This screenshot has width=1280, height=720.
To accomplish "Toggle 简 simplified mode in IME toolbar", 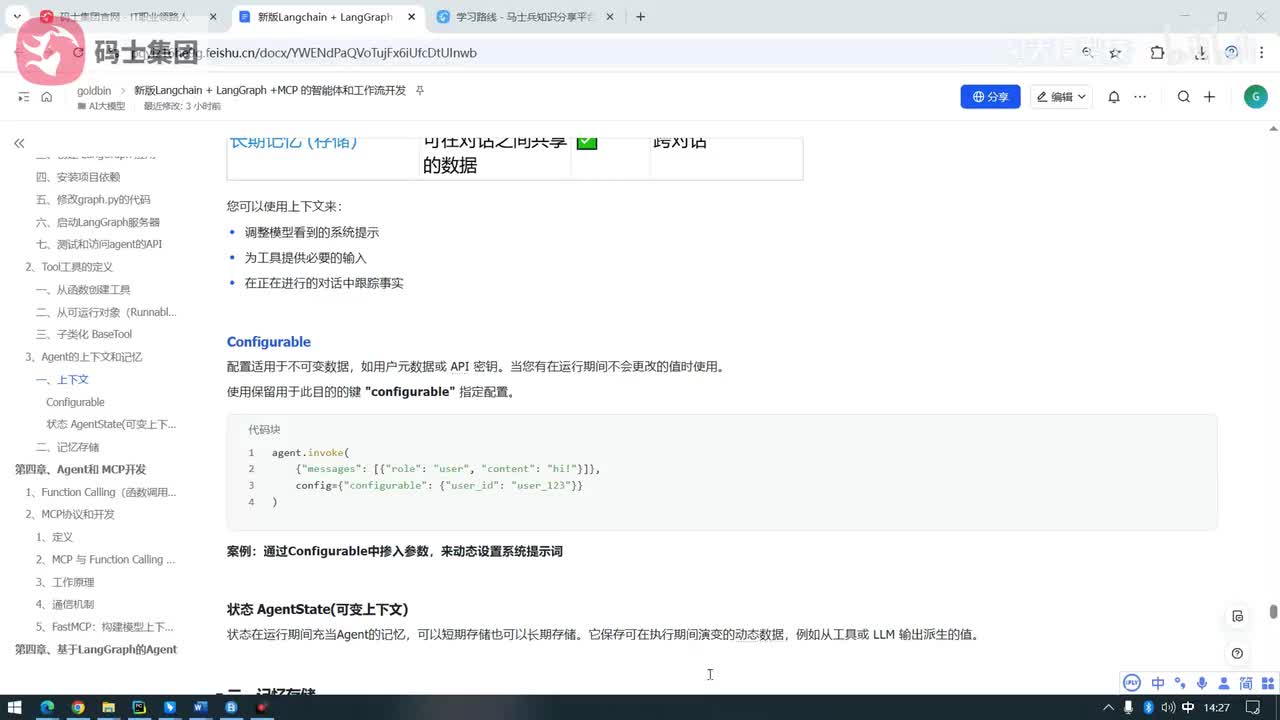I will pos(1246,683).
